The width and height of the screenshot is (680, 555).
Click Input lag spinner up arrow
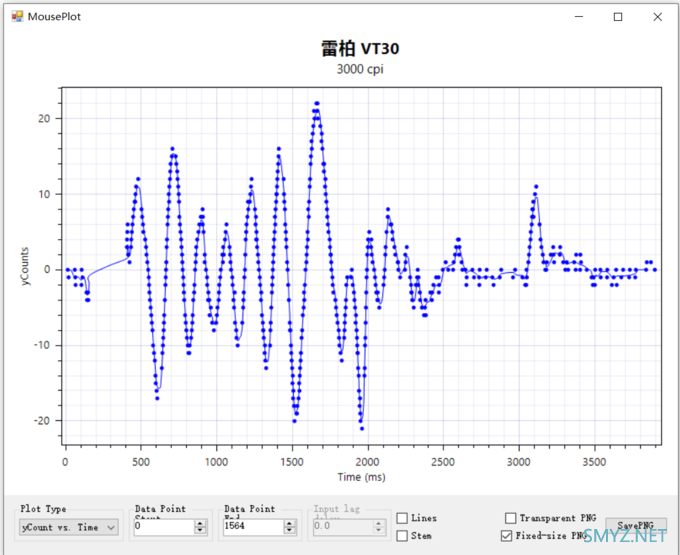coord(379,523)
